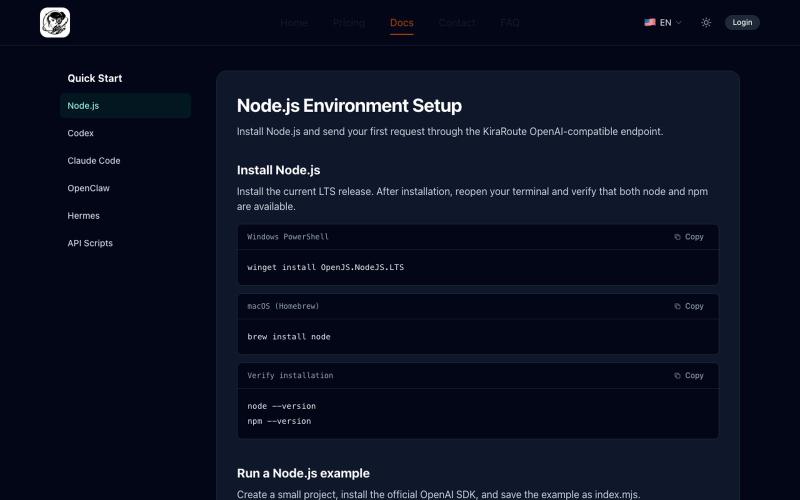Image resolution: width=800 pixels, height=500 pixels.
Task: Click the Install Node.js section heading
Action: 279,170
